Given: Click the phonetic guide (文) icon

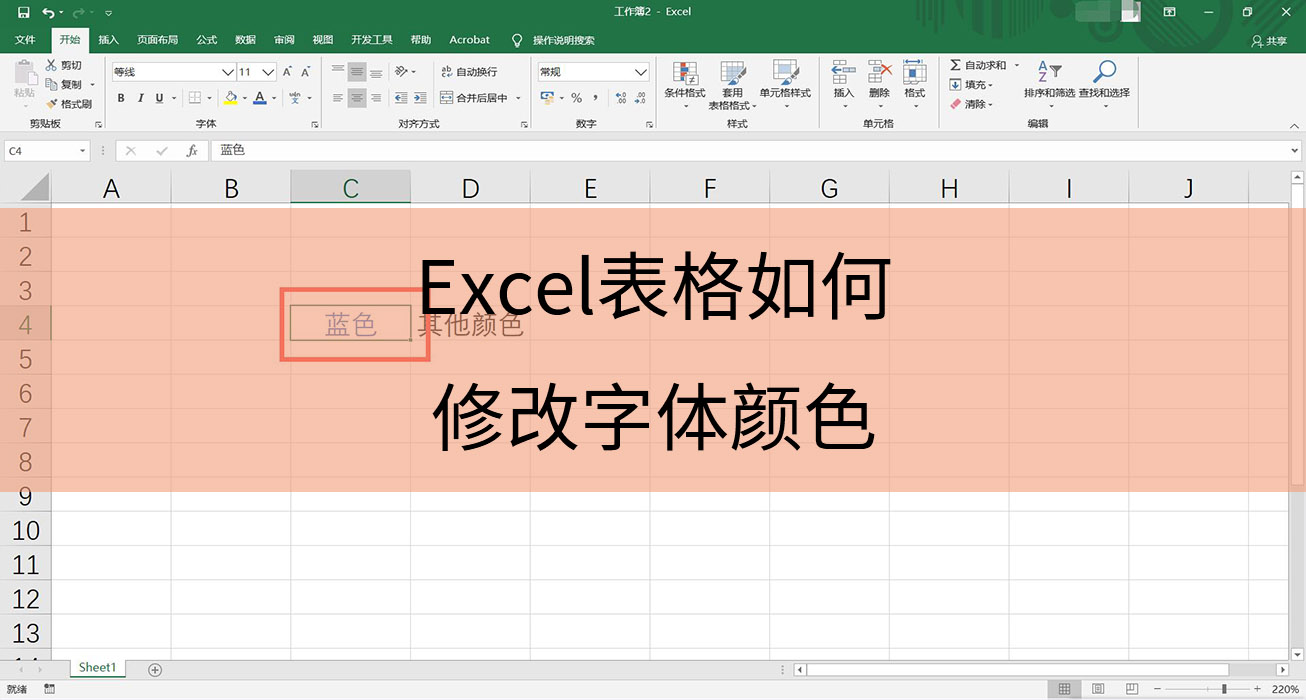Looking at the screenshot, I should [x=294, y=98].
